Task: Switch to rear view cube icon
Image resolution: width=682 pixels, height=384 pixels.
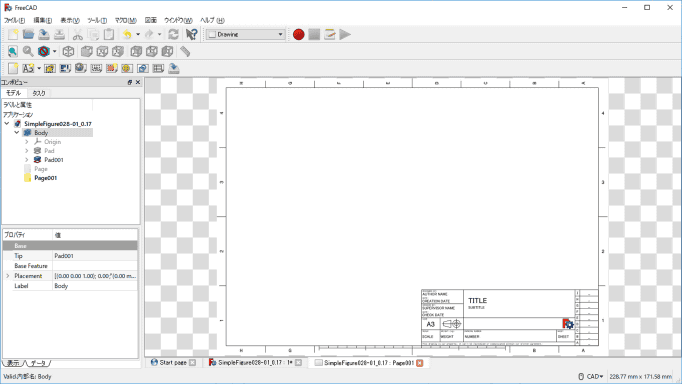Action: [136, 51]
